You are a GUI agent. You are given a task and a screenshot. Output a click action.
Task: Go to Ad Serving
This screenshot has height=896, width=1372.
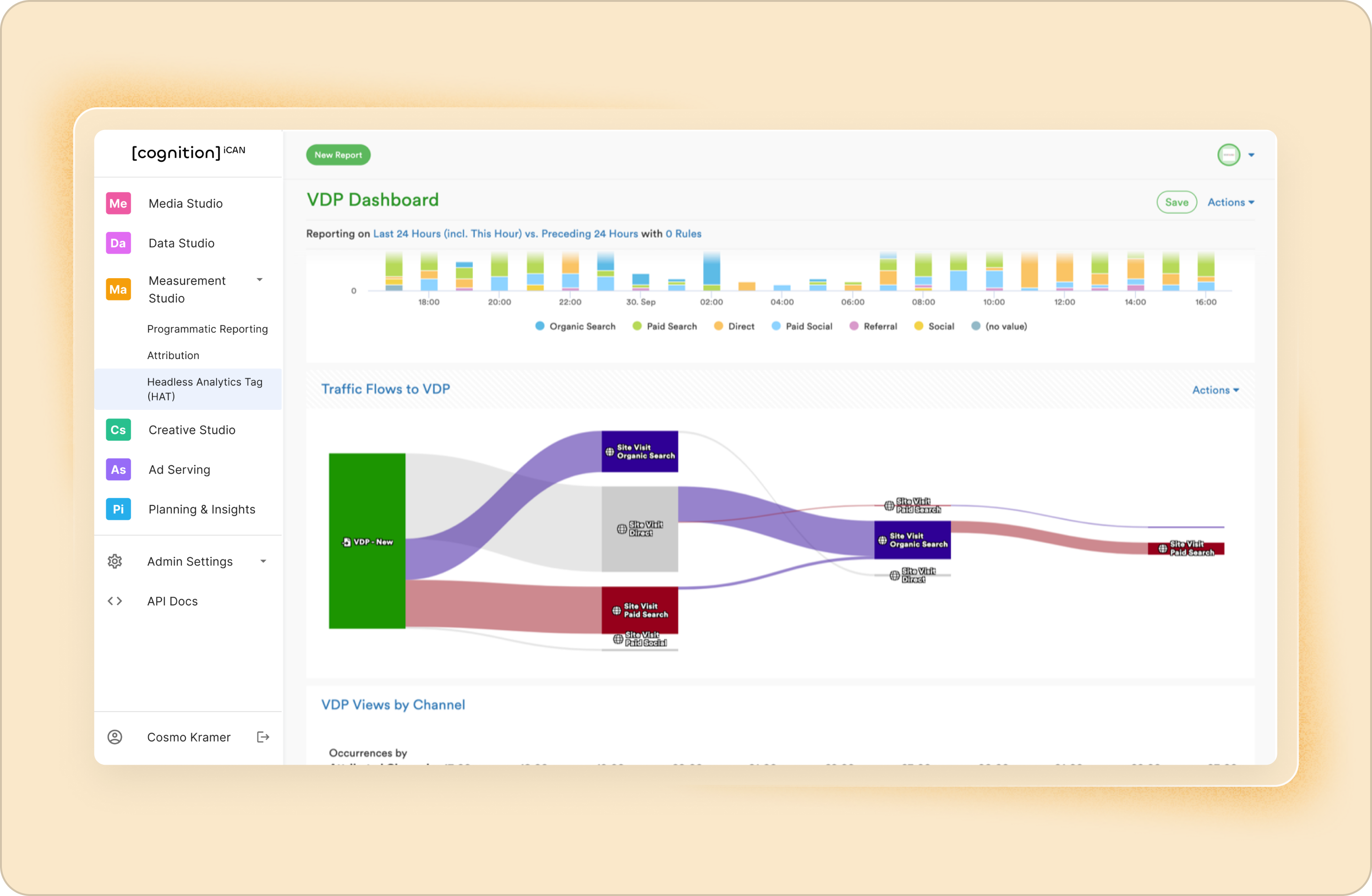[x=179, y=470]
